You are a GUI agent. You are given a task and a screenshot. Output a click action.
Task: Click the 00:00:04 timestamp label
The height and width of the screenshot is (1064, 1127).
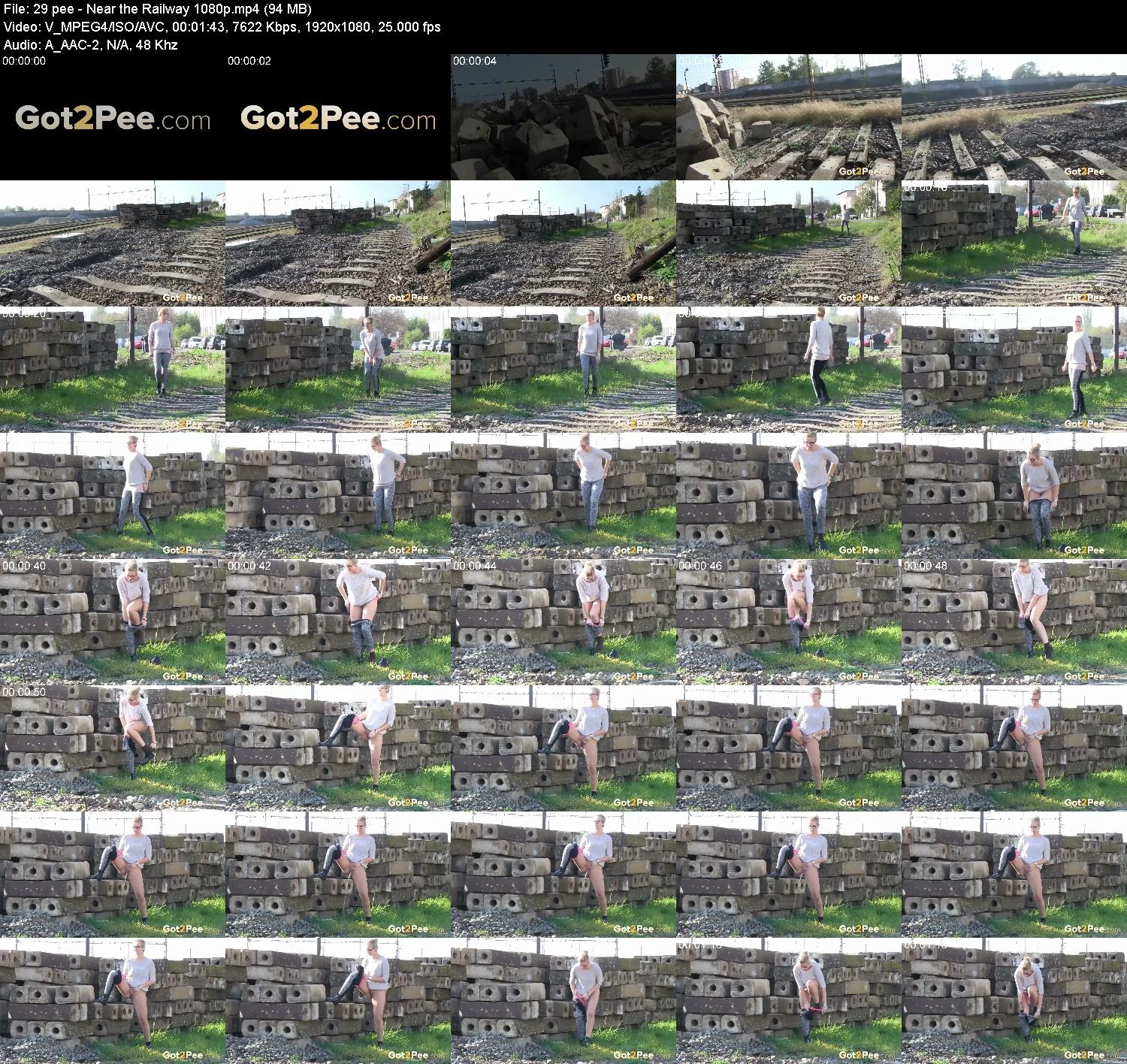pos(475,61)
